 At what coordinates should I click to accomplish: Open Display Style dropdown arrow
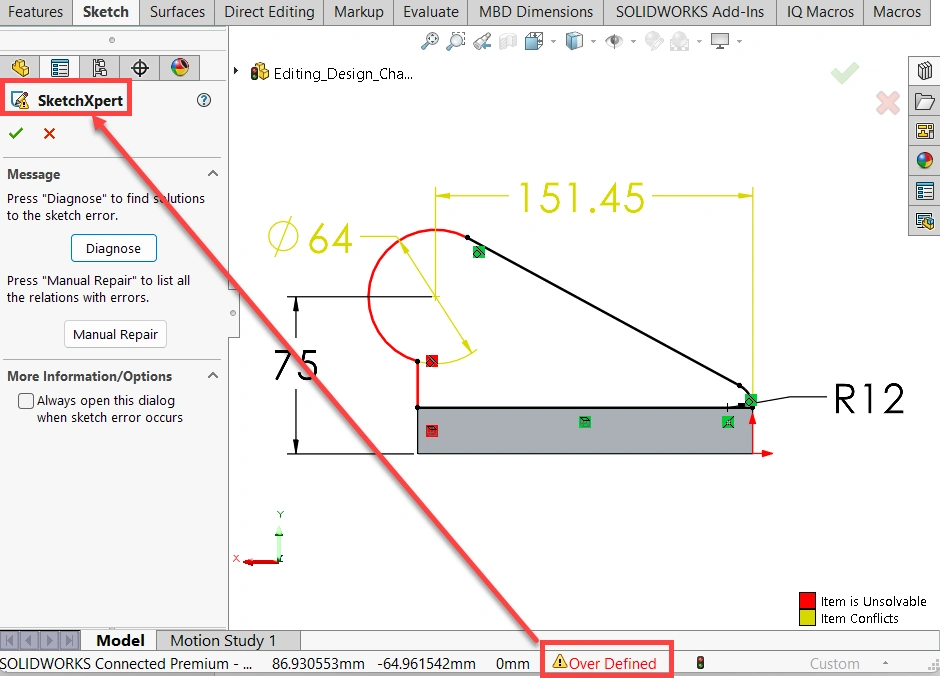pos(593,41)
